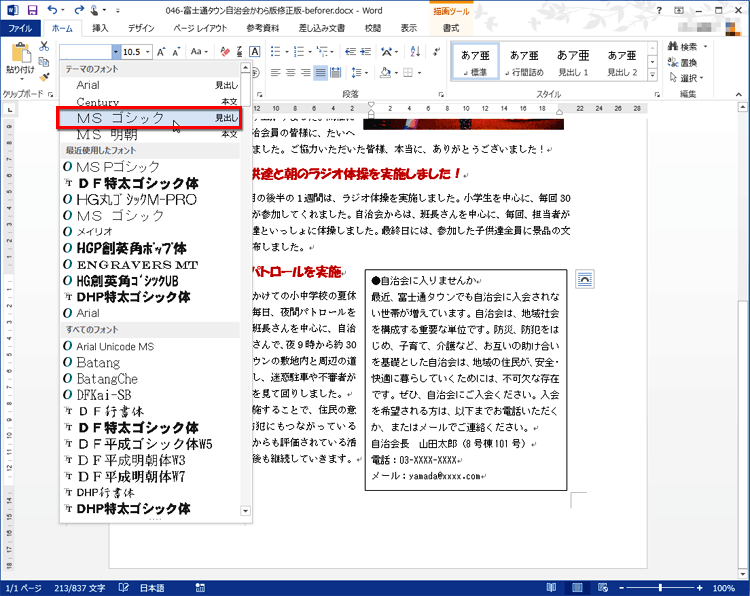This screenshot has width=750, height=596.
Task: Collapse the font name dropdown arrow
Action: coord(115,52)
